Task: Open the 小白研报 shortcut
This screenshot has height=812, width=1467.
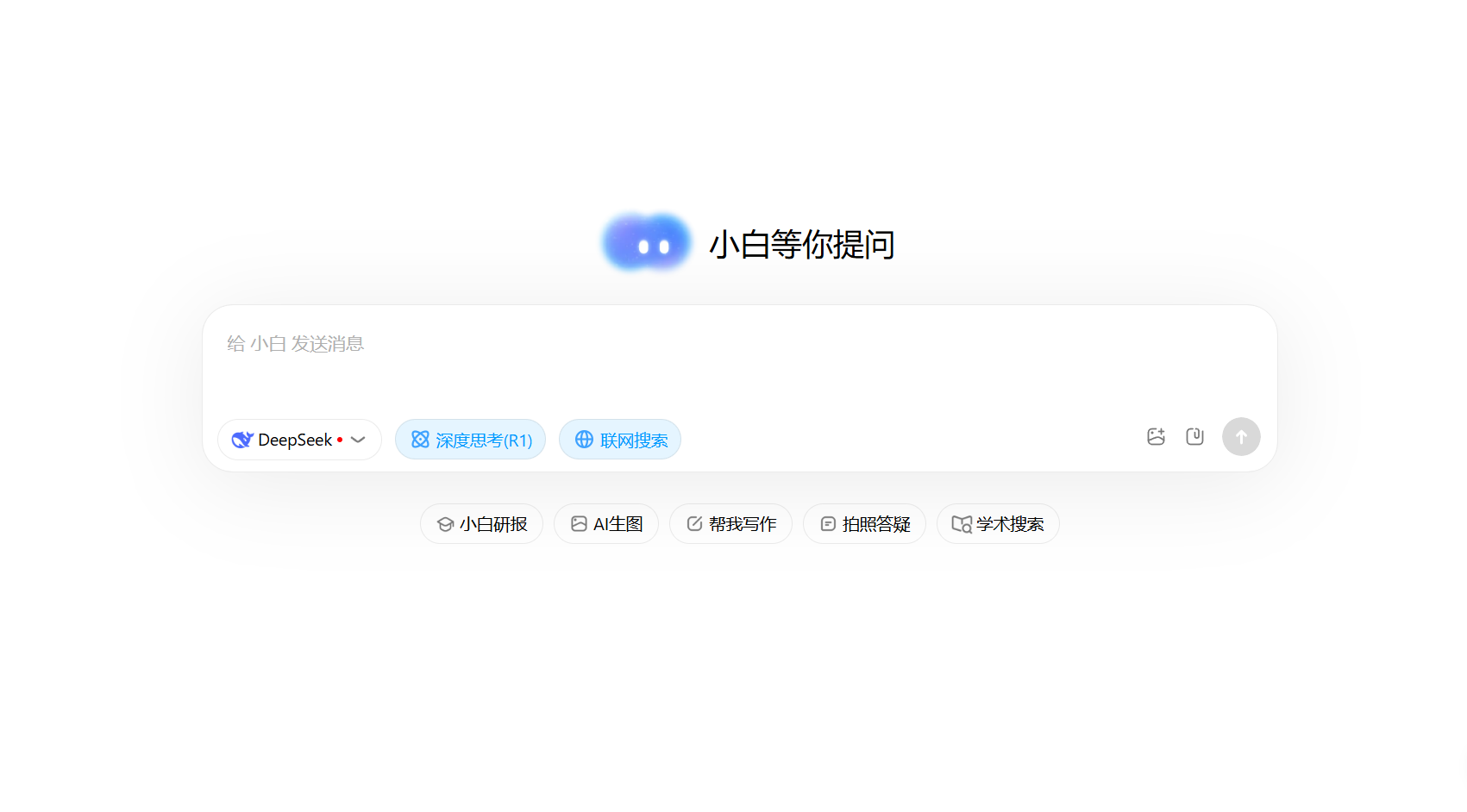Action: coord(481,523)
